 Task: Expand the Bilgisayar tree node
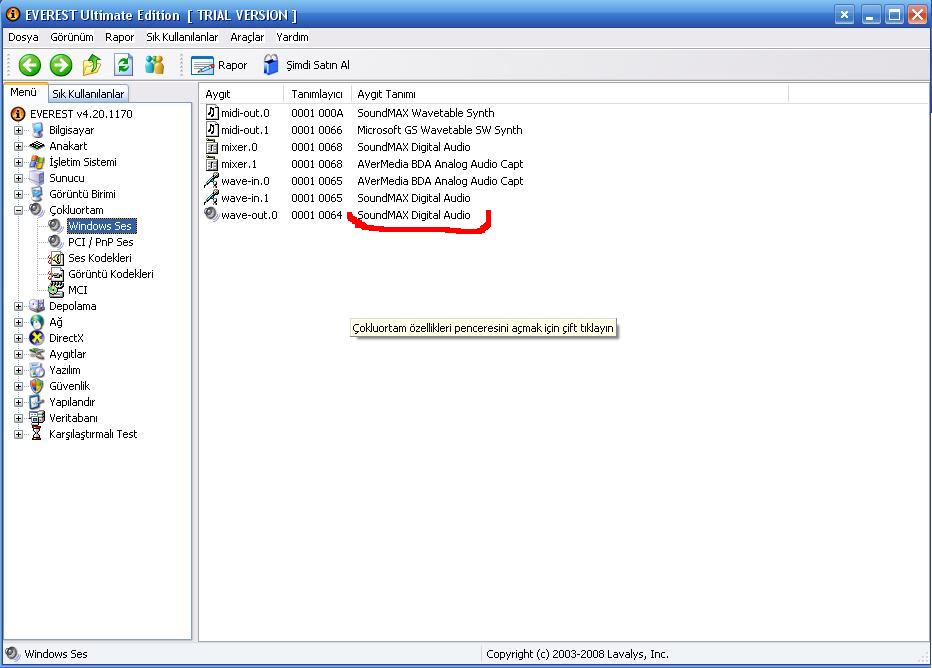(x=18, y=130)
